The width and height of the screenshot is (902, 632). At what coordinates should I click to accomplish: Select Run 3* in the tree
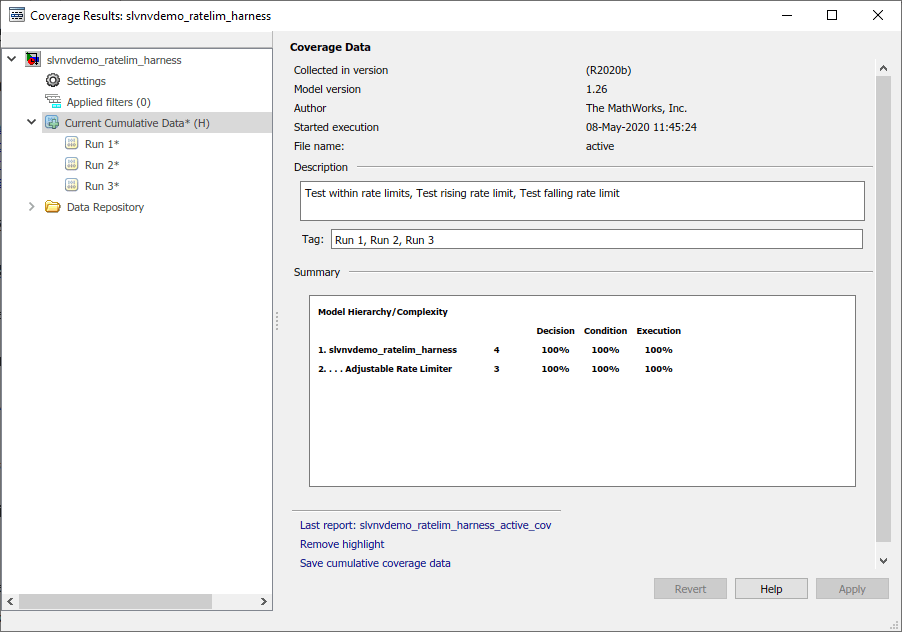pos(102,186)
